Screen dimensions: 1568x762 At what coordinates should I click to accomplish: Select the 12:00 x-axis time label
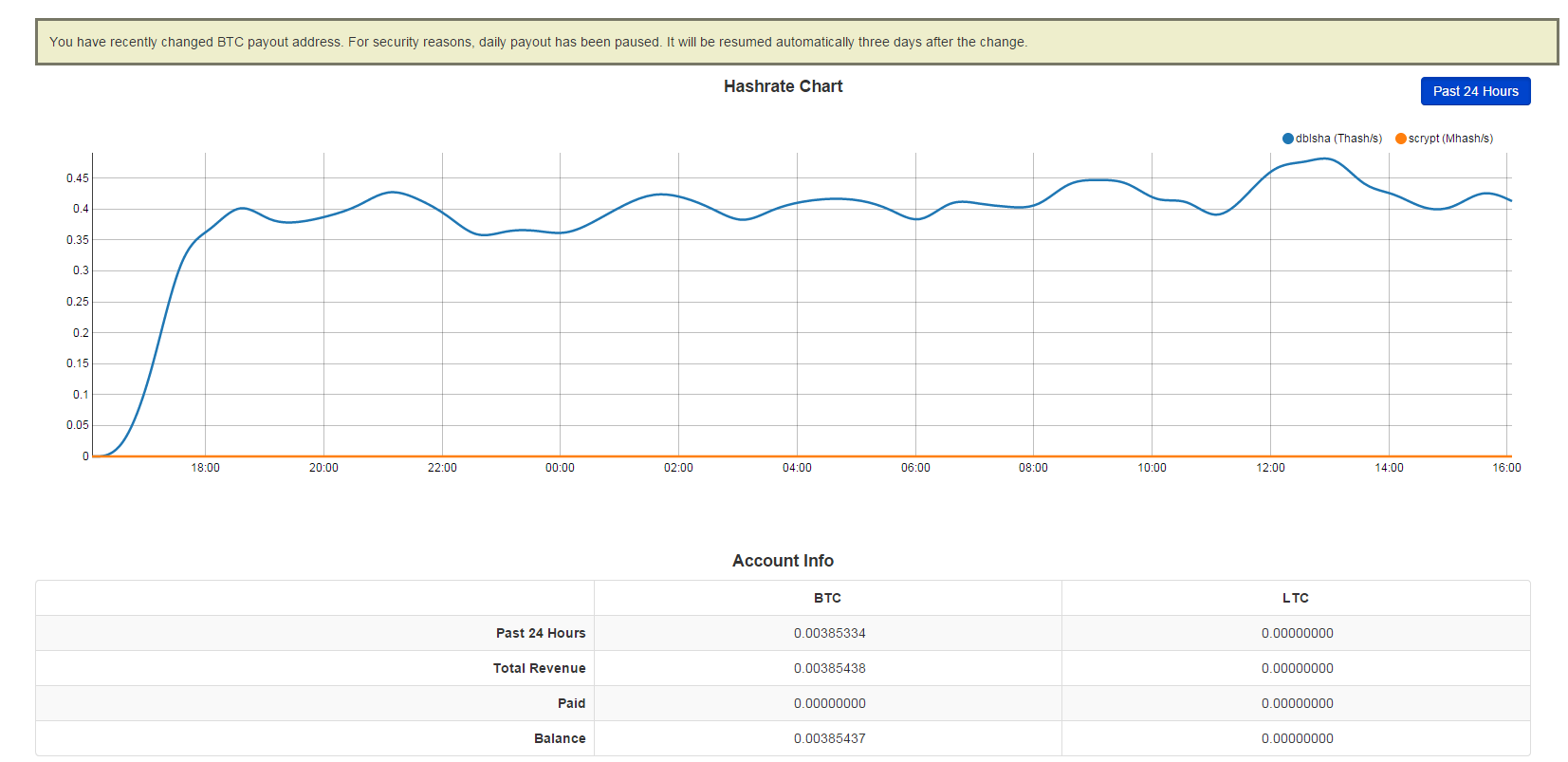click(1270, 468)
